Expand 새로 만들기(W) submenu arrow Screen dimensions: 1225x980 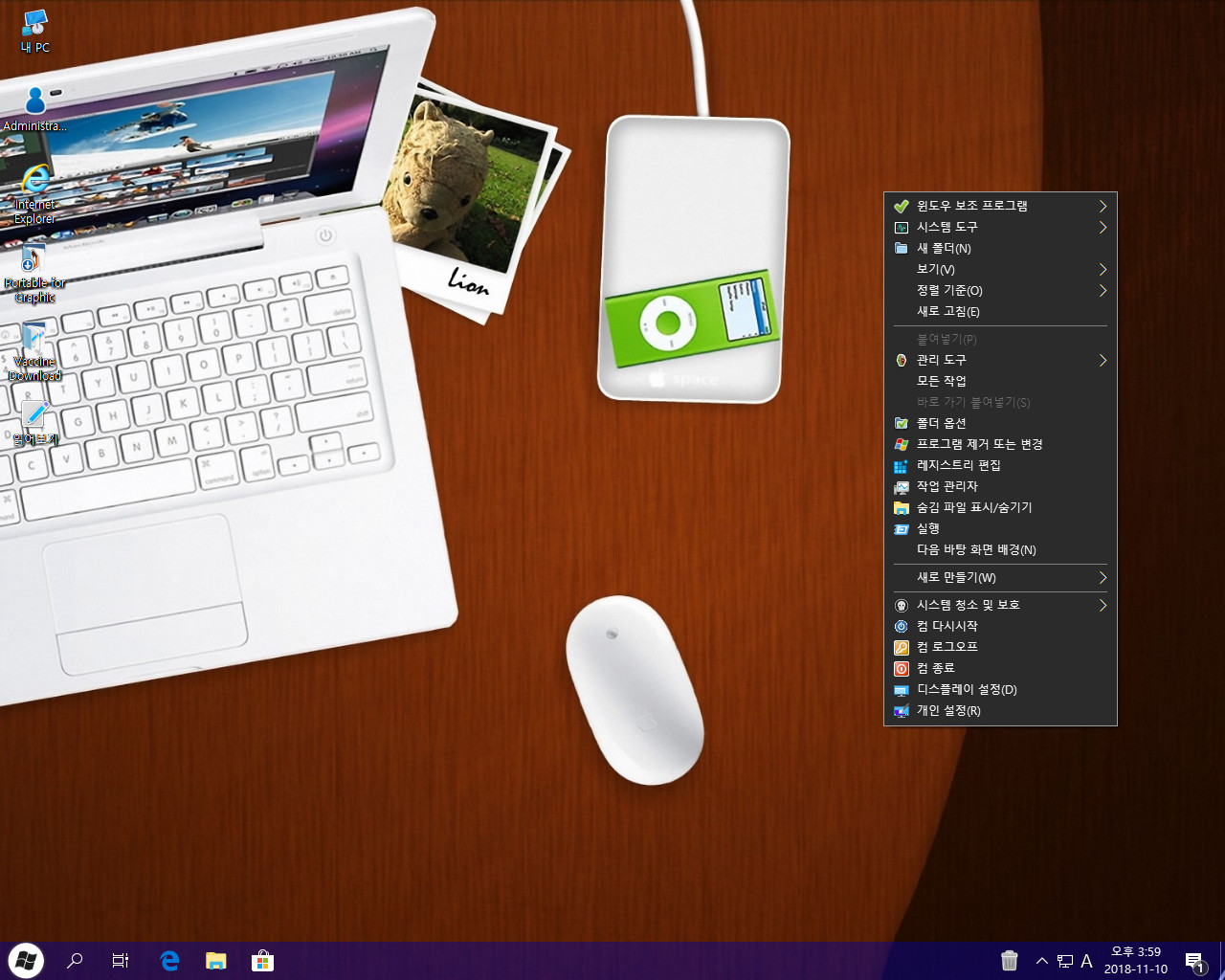pyautogui.click(x=1102, y=577)
